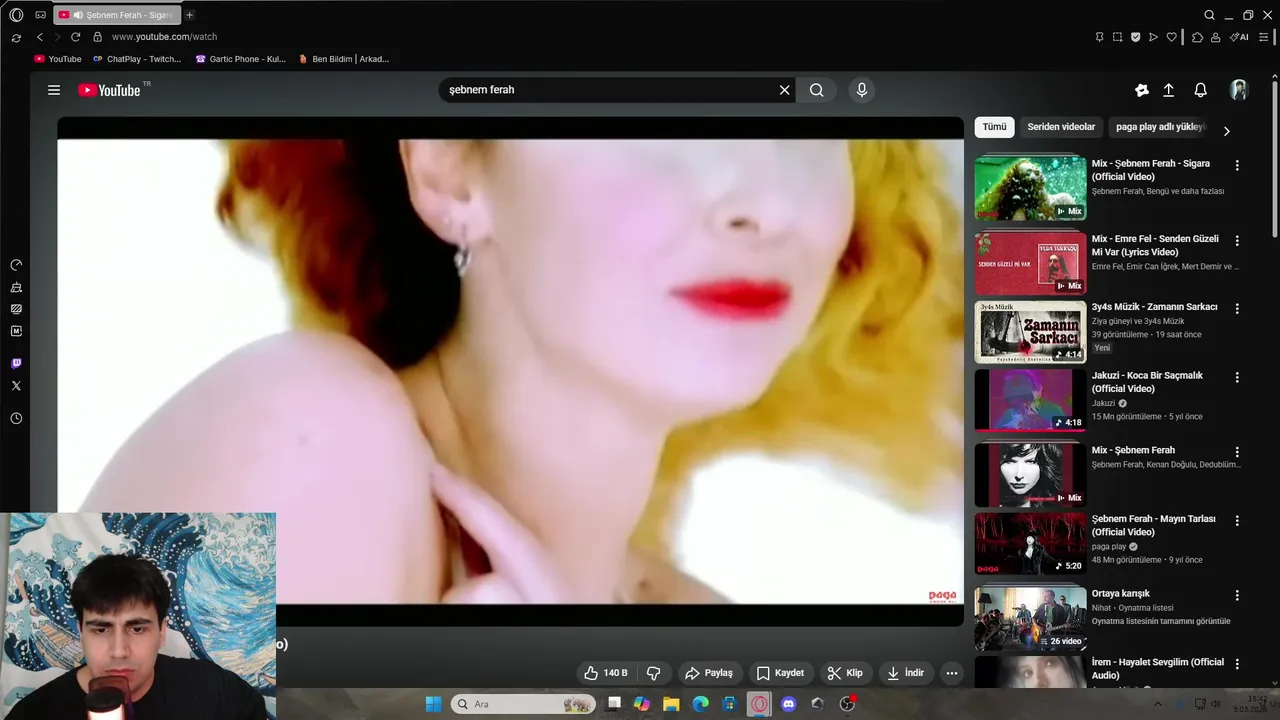Reload the page
Image resolution: width=1280 pixels, height=720 pixels.
75,37
